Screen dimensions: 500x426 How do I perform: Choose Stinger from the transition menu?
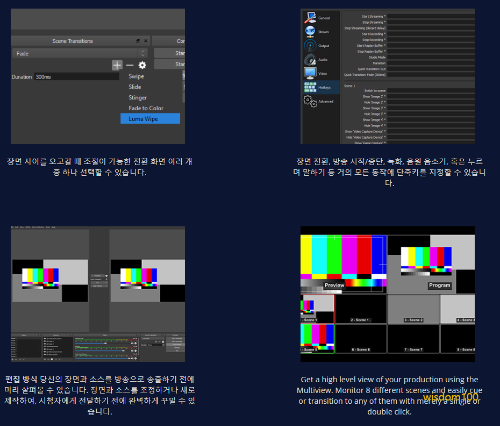pyautogui.click(x=138, y=98)
